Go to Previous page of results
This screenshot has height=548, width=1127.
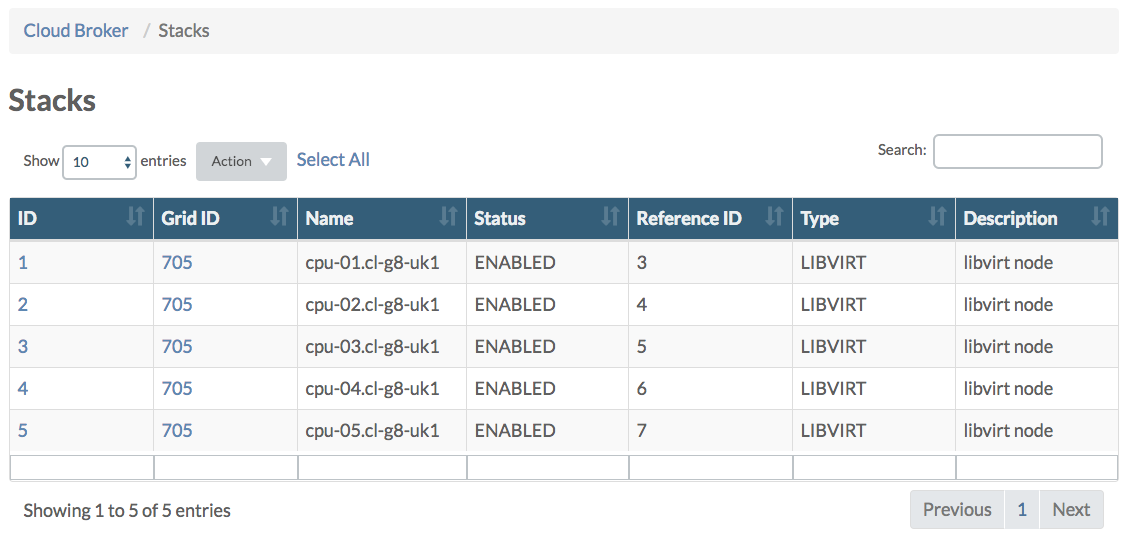[957, 510]
